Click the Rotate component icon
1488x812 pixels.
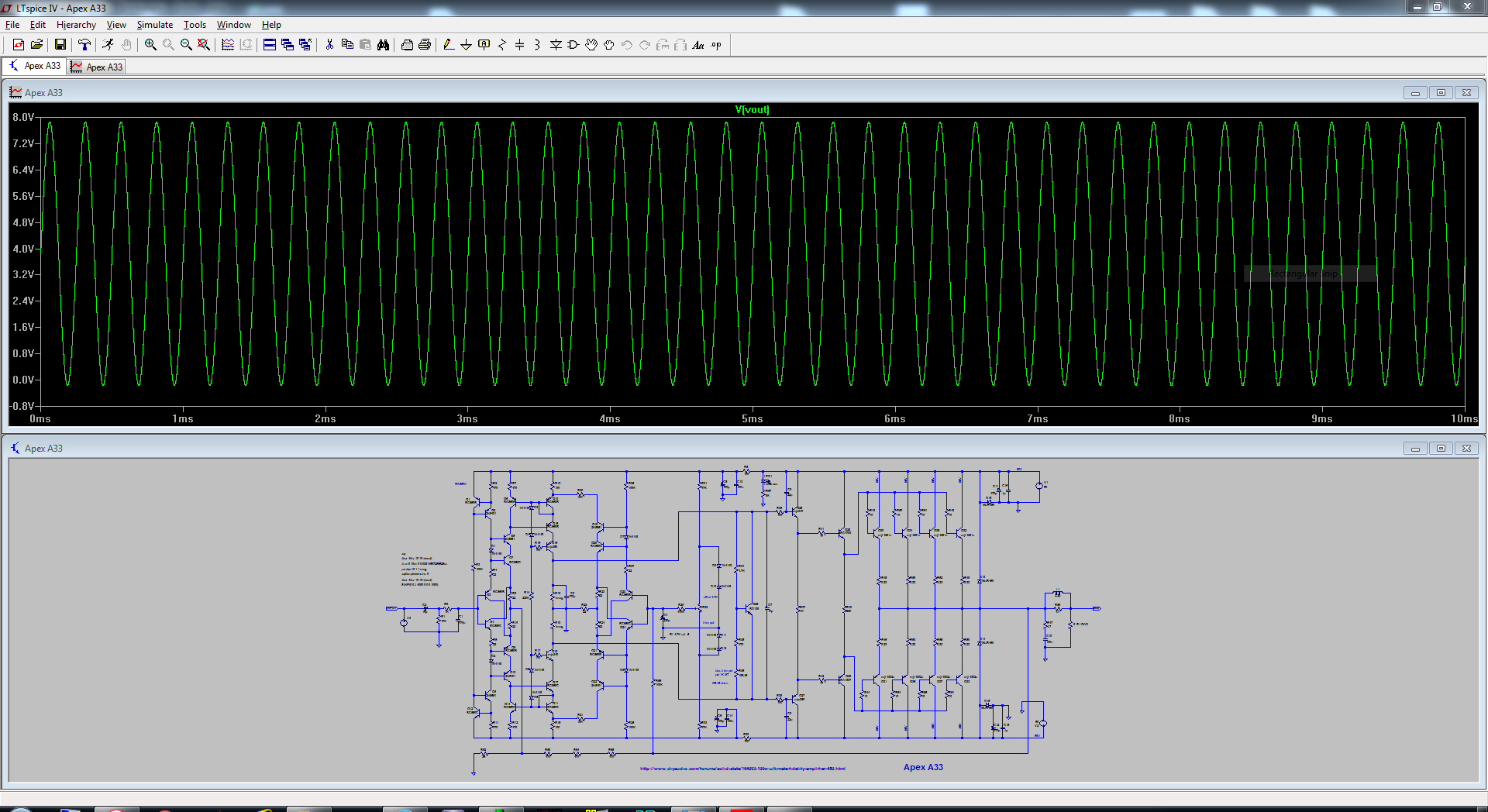[x=663, y=45]
